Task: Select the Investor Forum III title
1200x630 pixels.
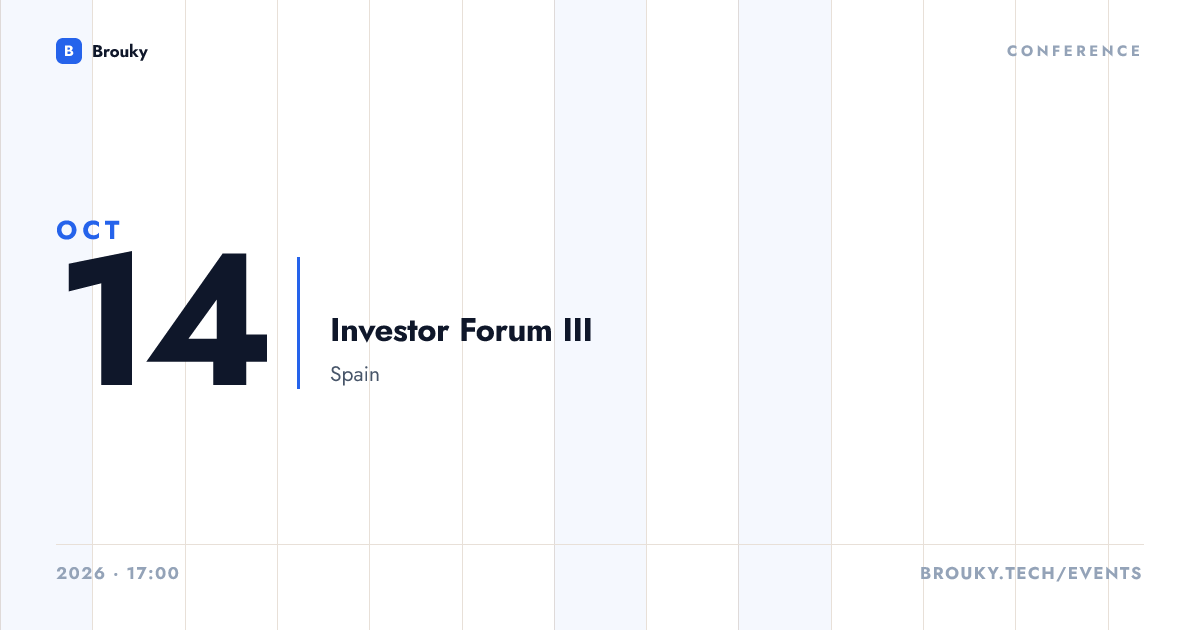Action: (461, 330)
